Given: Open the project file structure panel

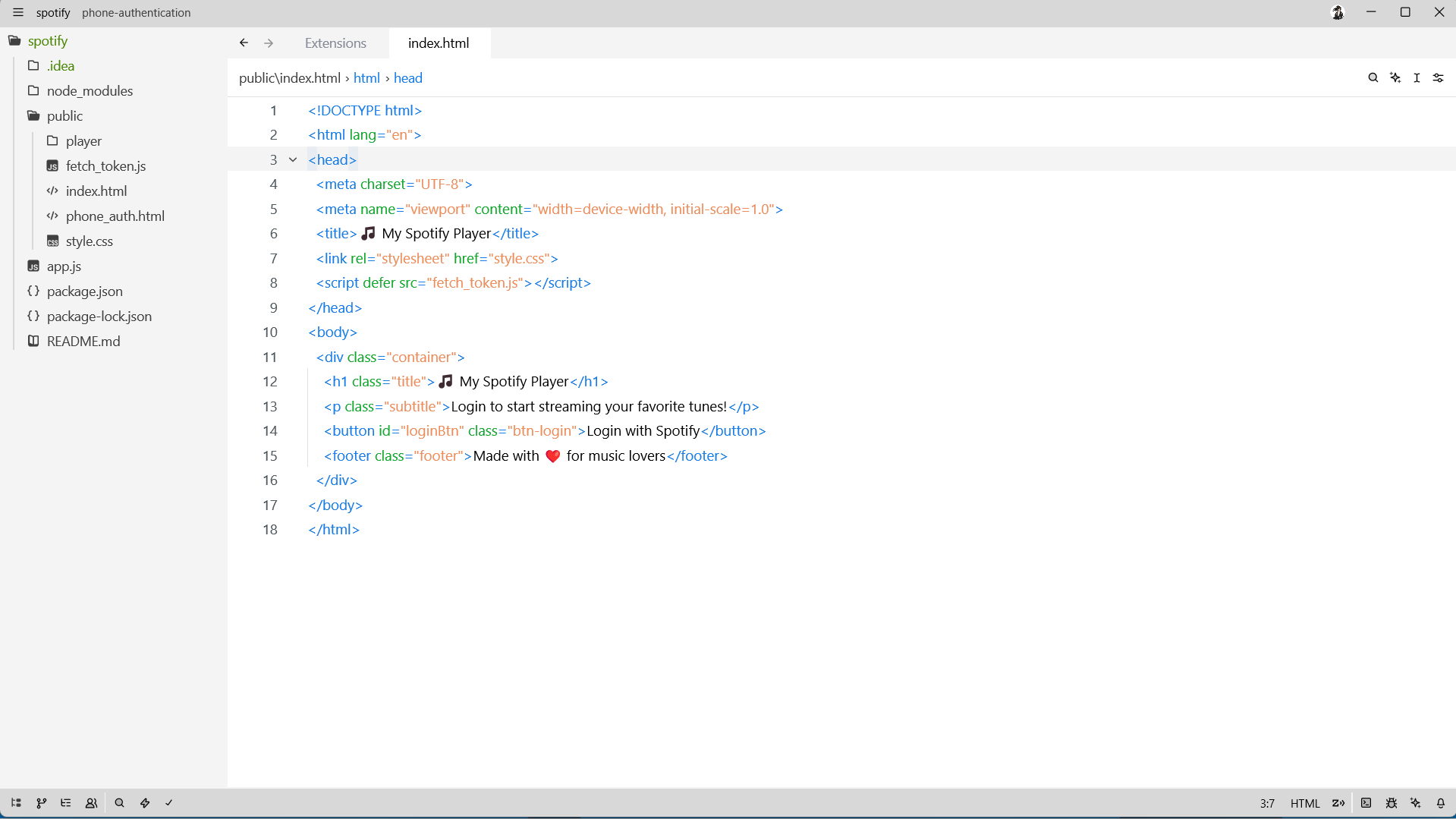Looking at the screenshot, I should 15,803.
